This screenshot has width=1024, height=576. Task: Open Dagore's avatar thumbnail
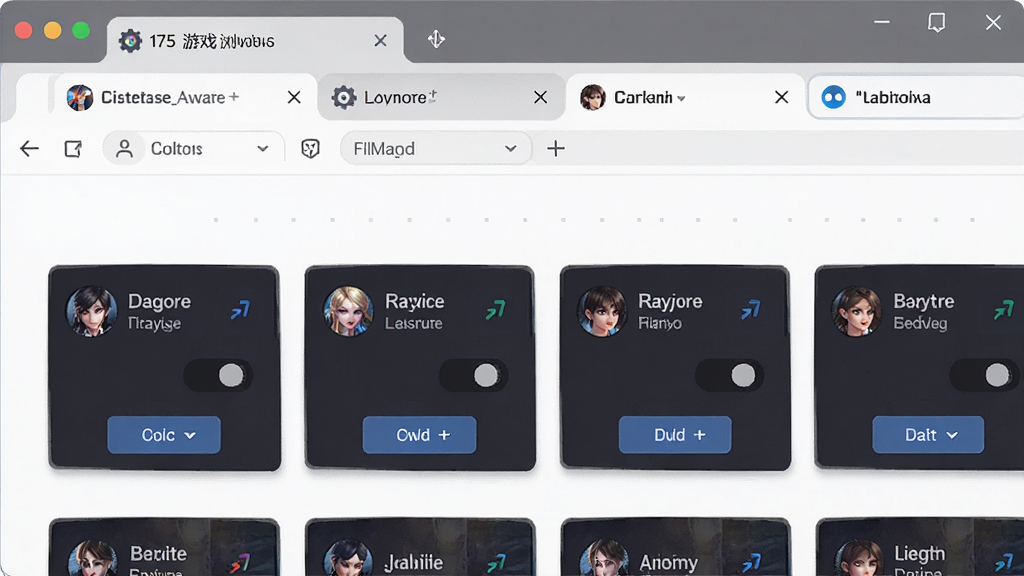pyautogui.click(x=91, y=312)
